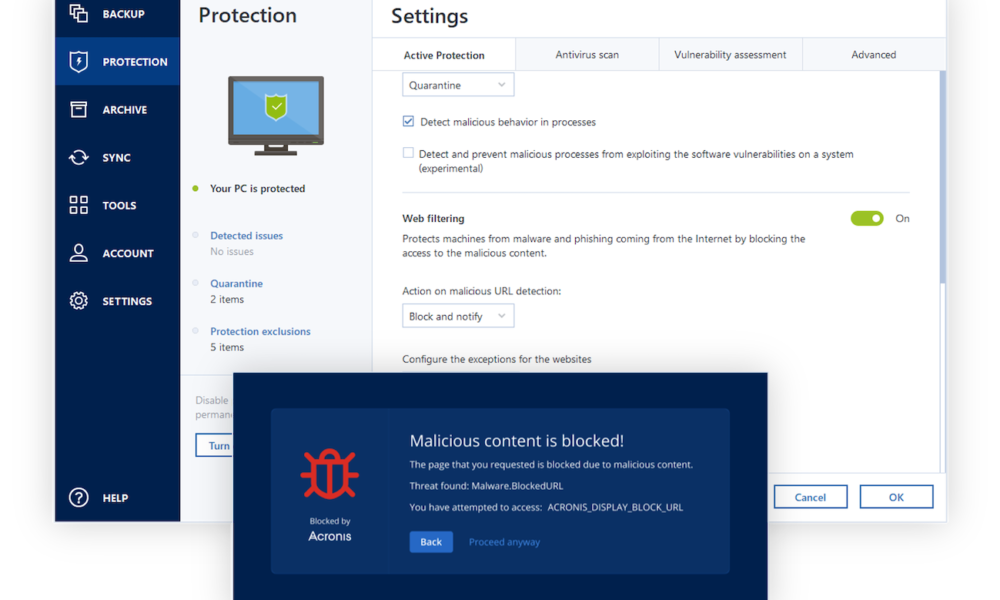
Task: Select the Protection shield icon
Action: pos(79,61)
